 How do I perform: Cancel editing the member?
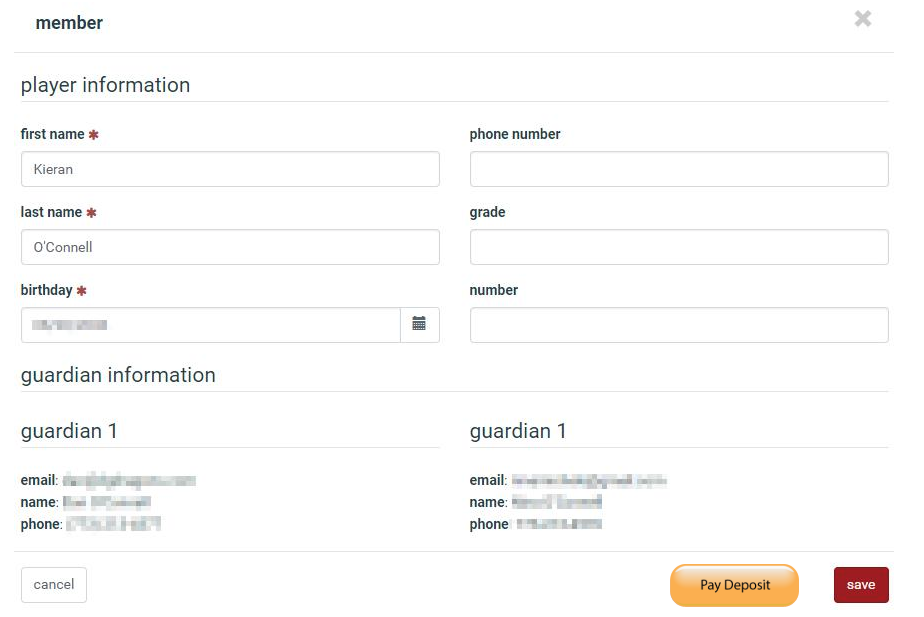point(54,585)
